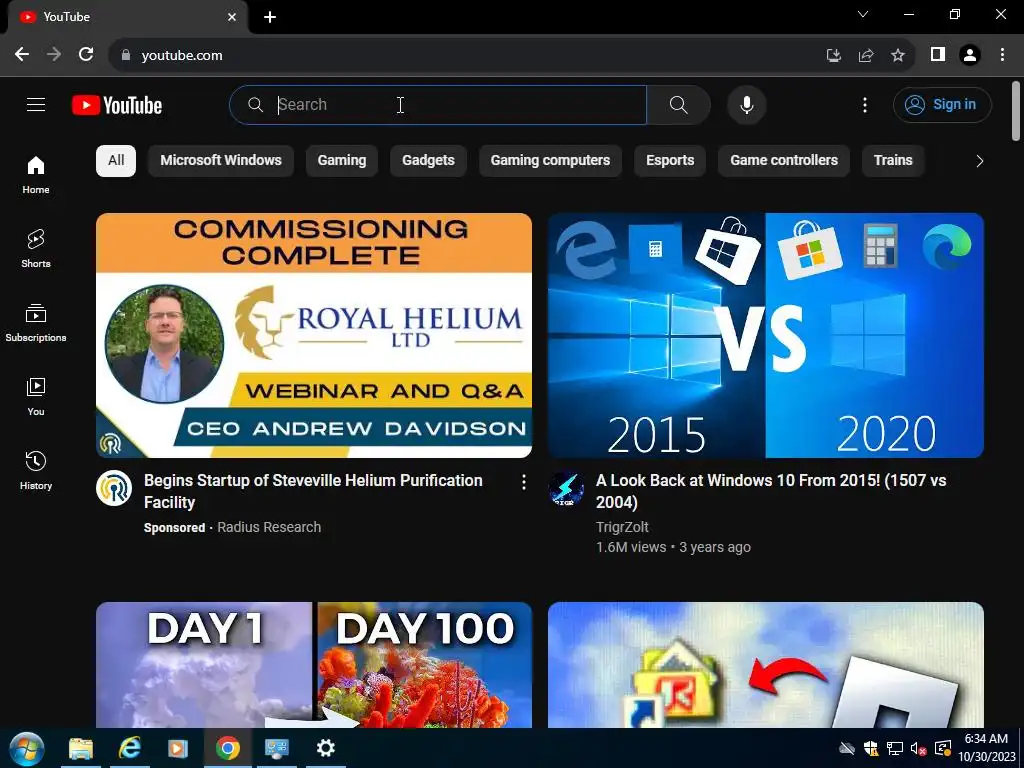Viewport: 1024px width, 768px height.
Task: Go back in Chrome
Action: click(x=22, y=55)
